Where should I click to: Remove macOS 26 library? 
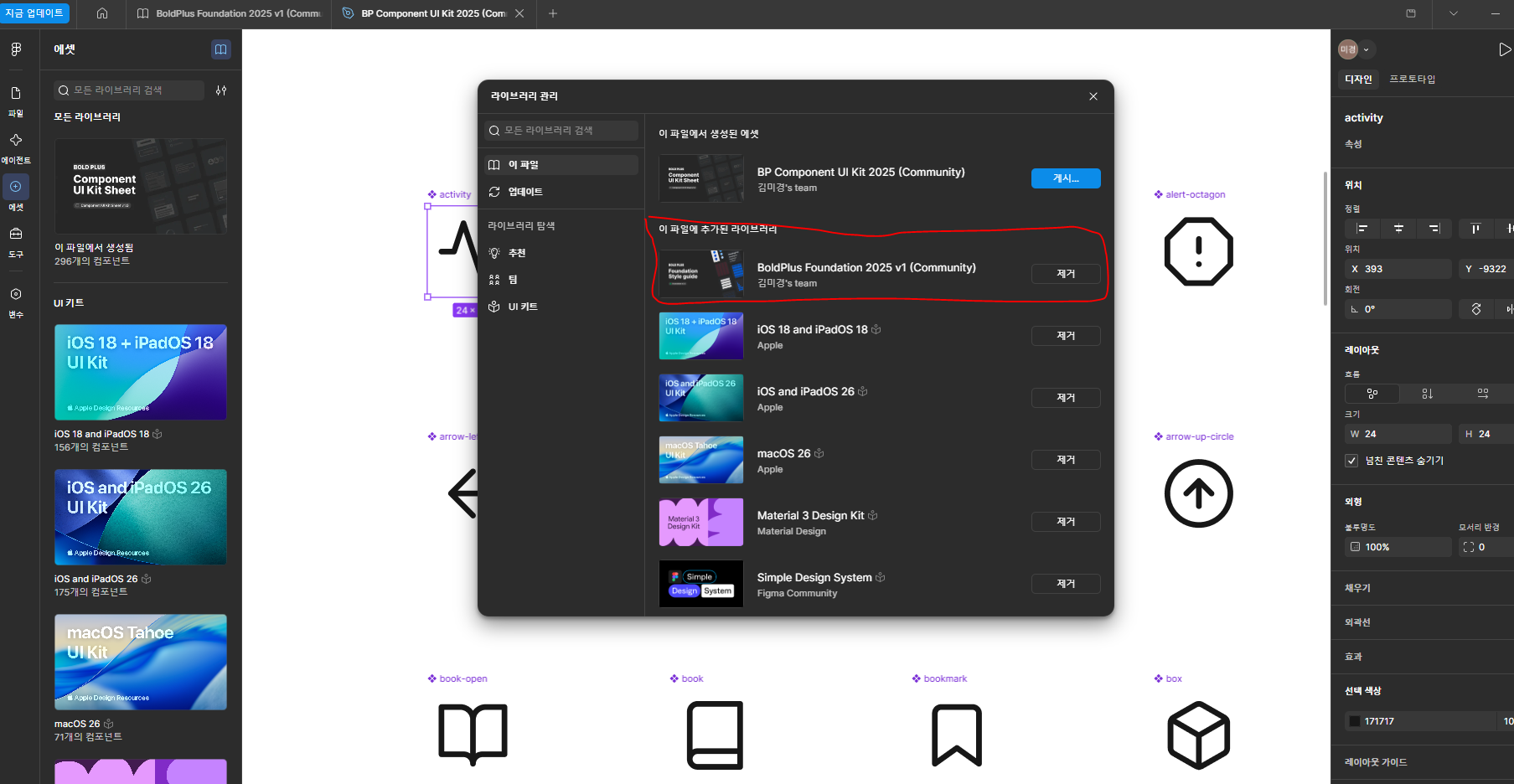[x=1066, y=460]
